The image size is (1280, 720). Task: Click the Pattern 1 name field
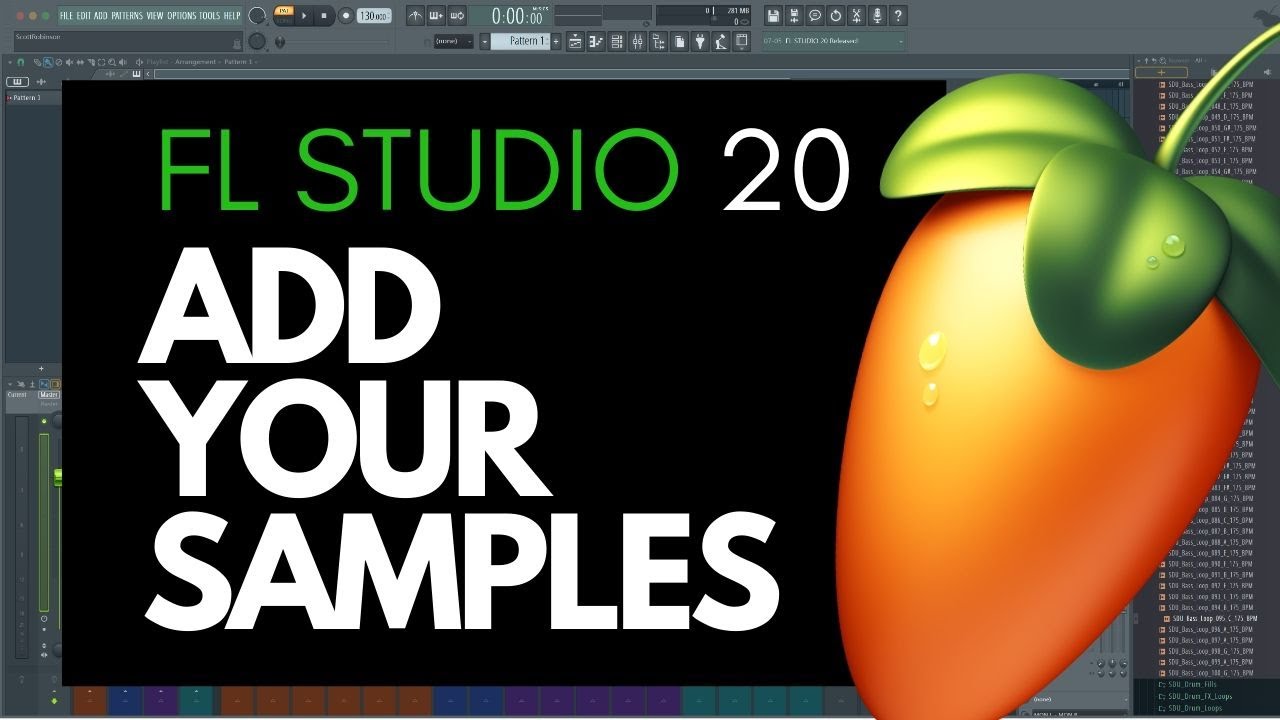pyautogui.click(x=520, y=41)
